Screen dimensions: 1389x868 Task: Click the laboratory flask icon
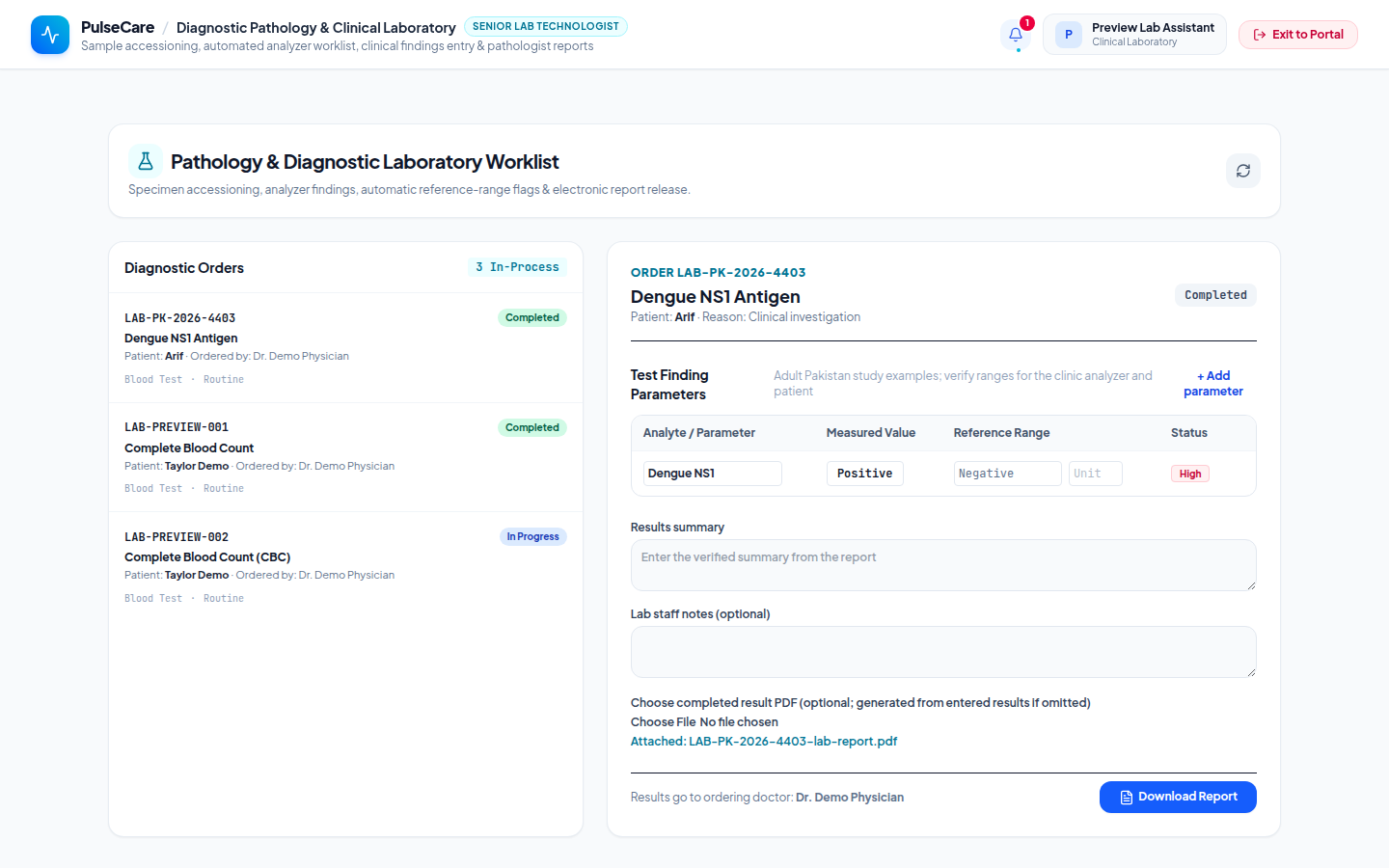(146, 161)
